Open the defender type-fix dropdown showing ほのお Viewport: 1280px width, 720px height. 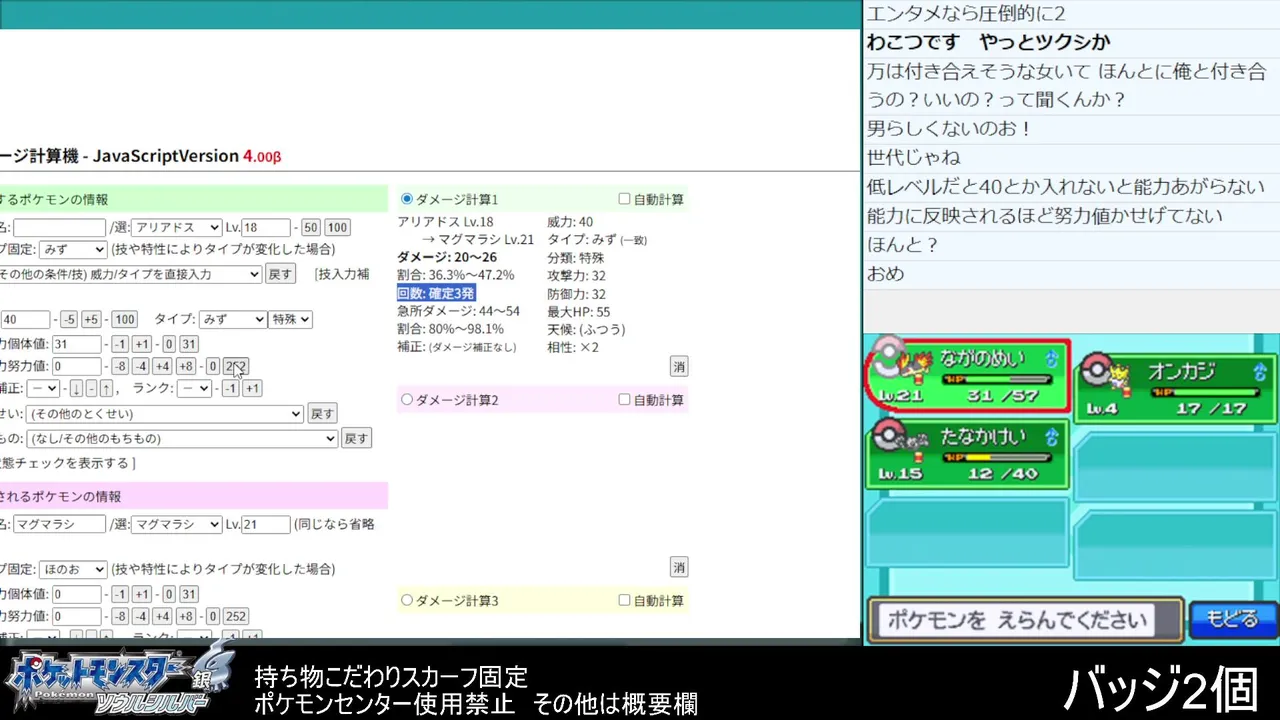coord(74,569)
